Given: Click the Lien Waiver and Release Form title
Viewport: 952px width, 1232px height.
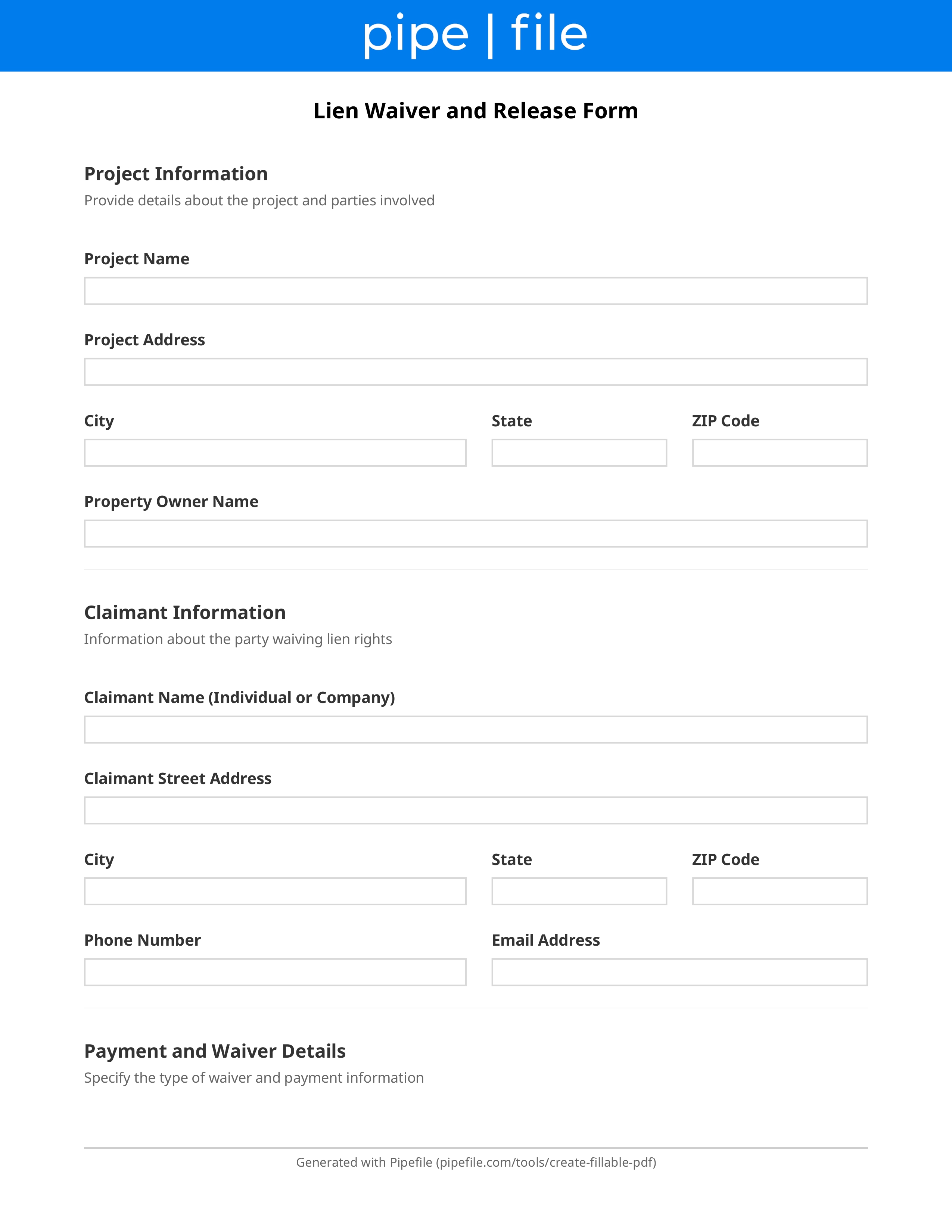Looking at the screenshot, I should 475,111.
